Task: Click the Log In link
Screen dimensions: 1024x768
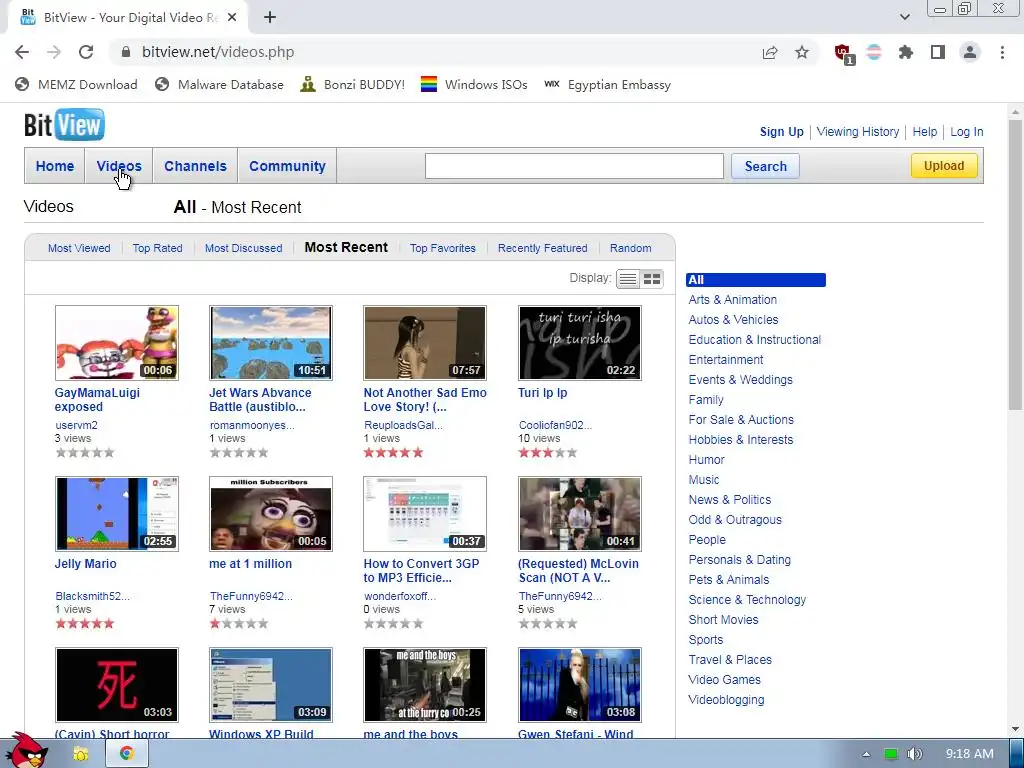Action: 967,132
